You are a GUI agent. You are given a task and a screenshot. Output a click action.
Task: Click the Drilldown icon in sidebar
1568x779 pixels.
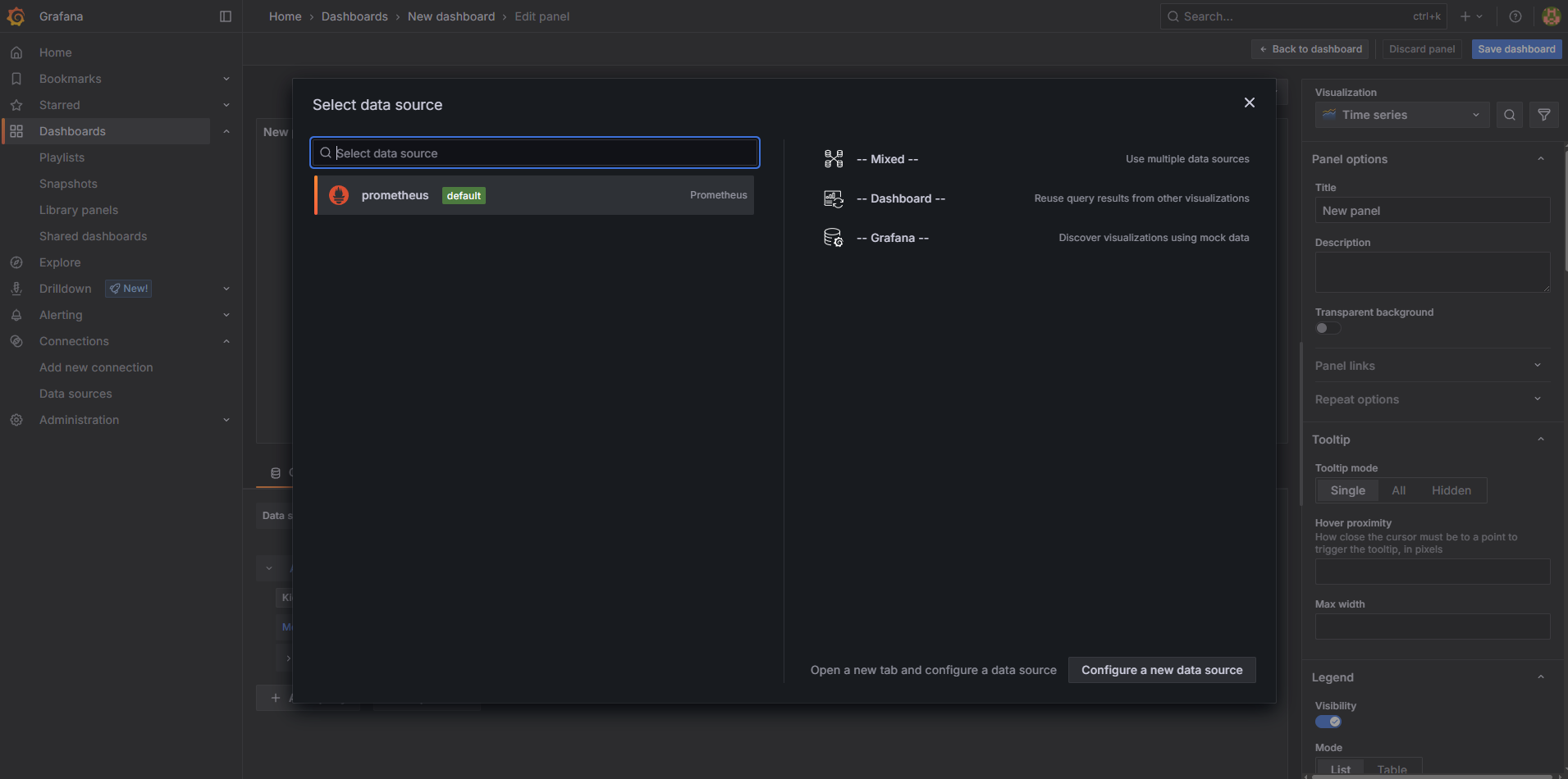[16, 289]
